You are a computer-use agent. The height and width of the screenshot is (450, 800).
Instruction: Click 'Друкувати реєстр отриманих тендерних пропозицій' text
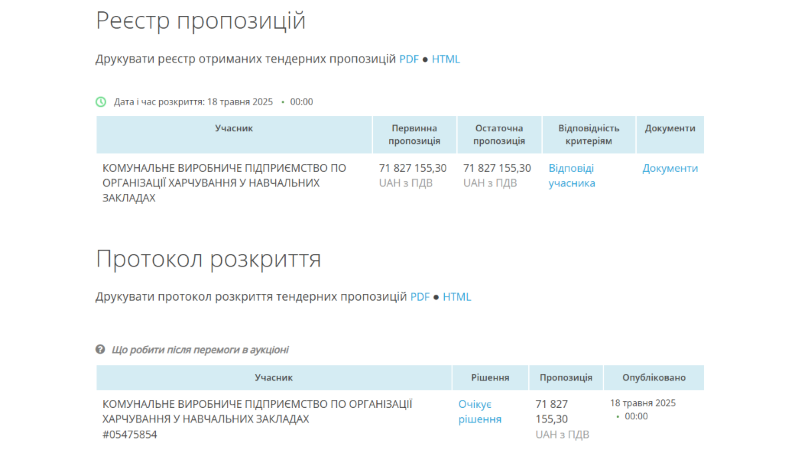point(245,59)
